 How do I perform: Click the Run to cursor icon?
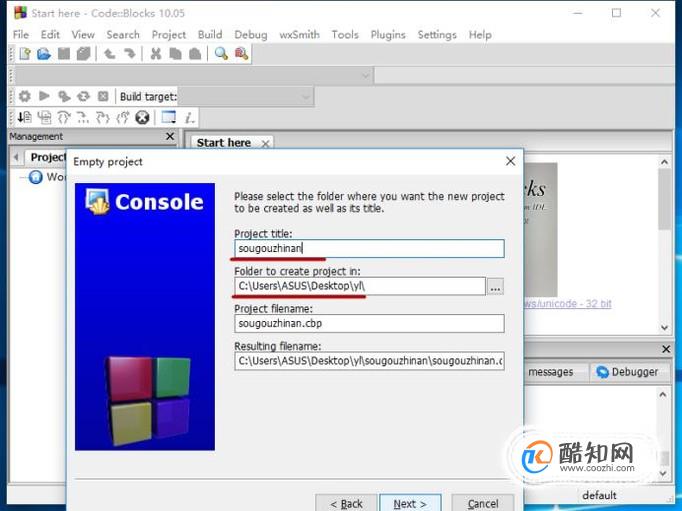44,117
